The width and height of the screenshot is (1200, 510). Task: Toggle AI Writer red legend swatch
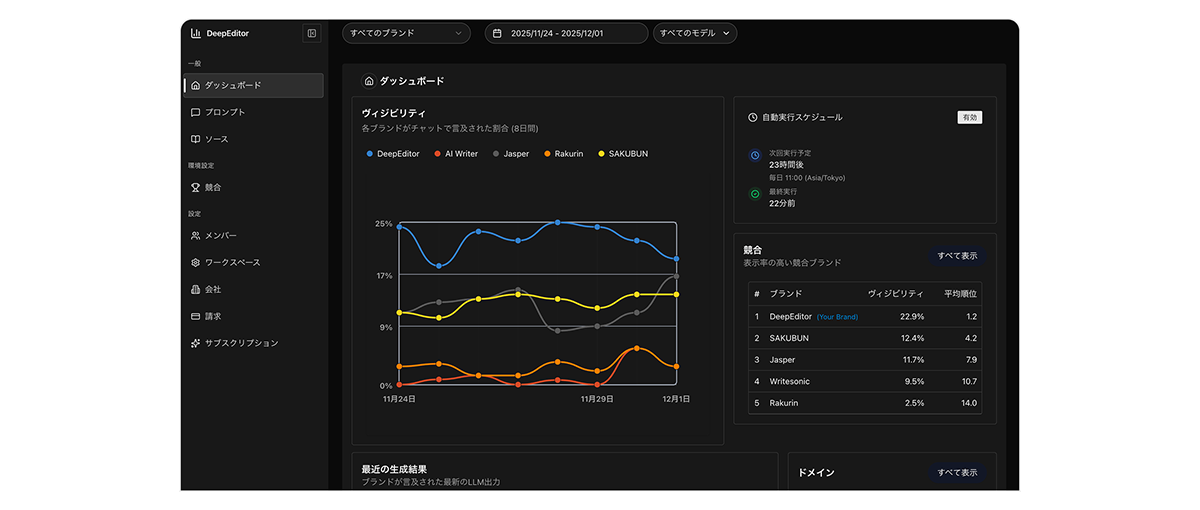437,154
